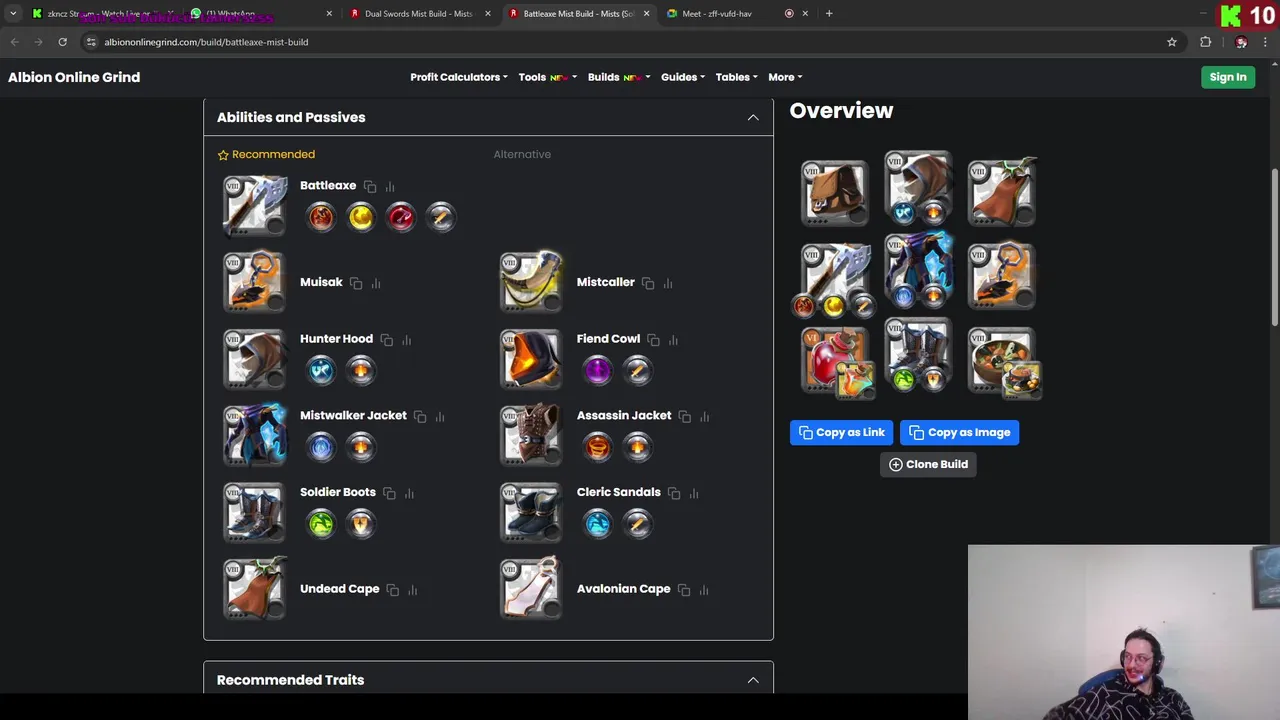This screenshot has height=720, width=1280.
Task: Click the Assassin Jacket item icon
Action: pos(532,435)
